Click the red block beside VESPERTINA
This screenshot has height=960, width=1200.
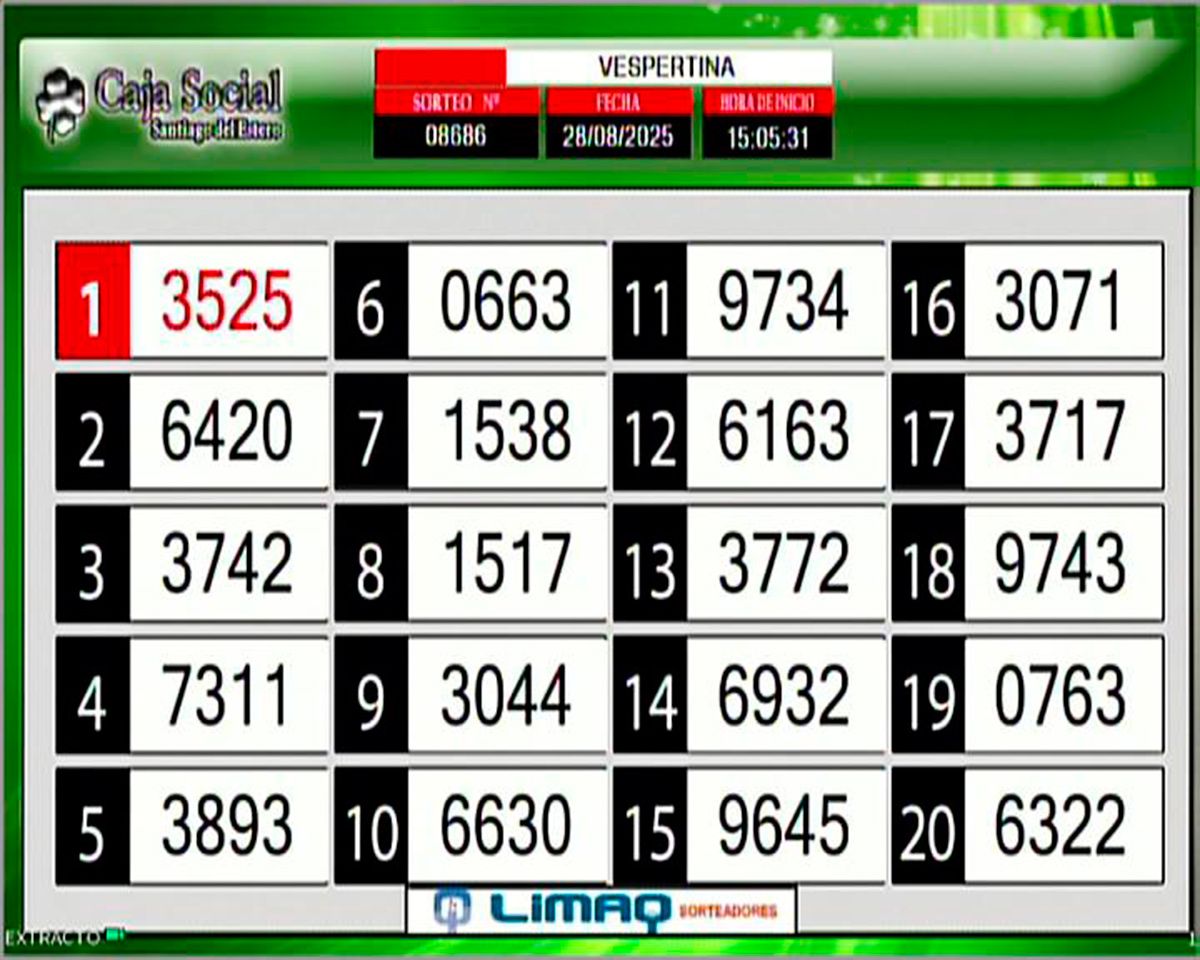click(440, 67)
